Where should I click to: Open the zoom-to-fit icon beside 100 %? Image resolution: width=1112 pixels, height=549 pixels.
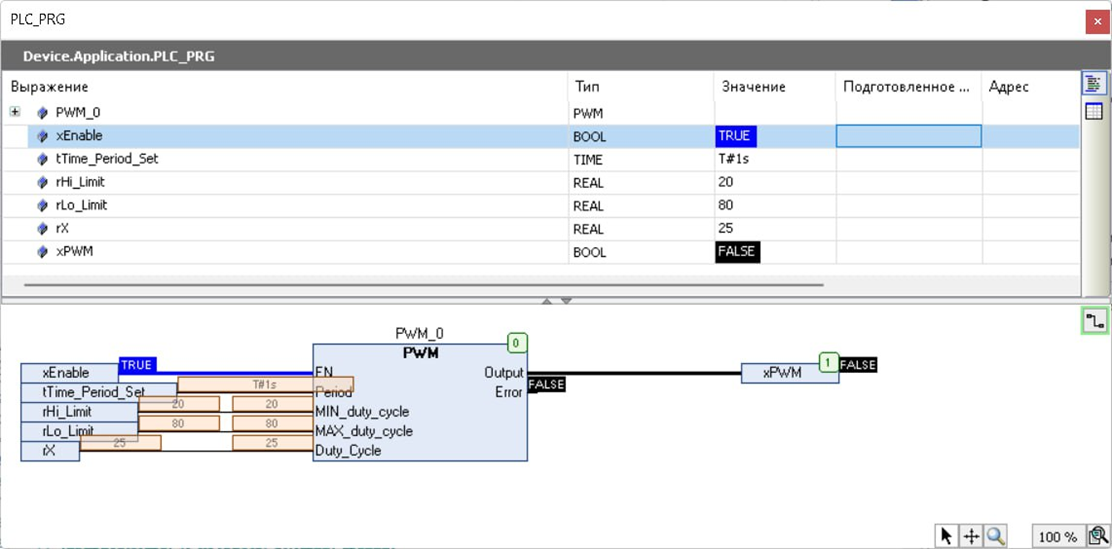1097,536
